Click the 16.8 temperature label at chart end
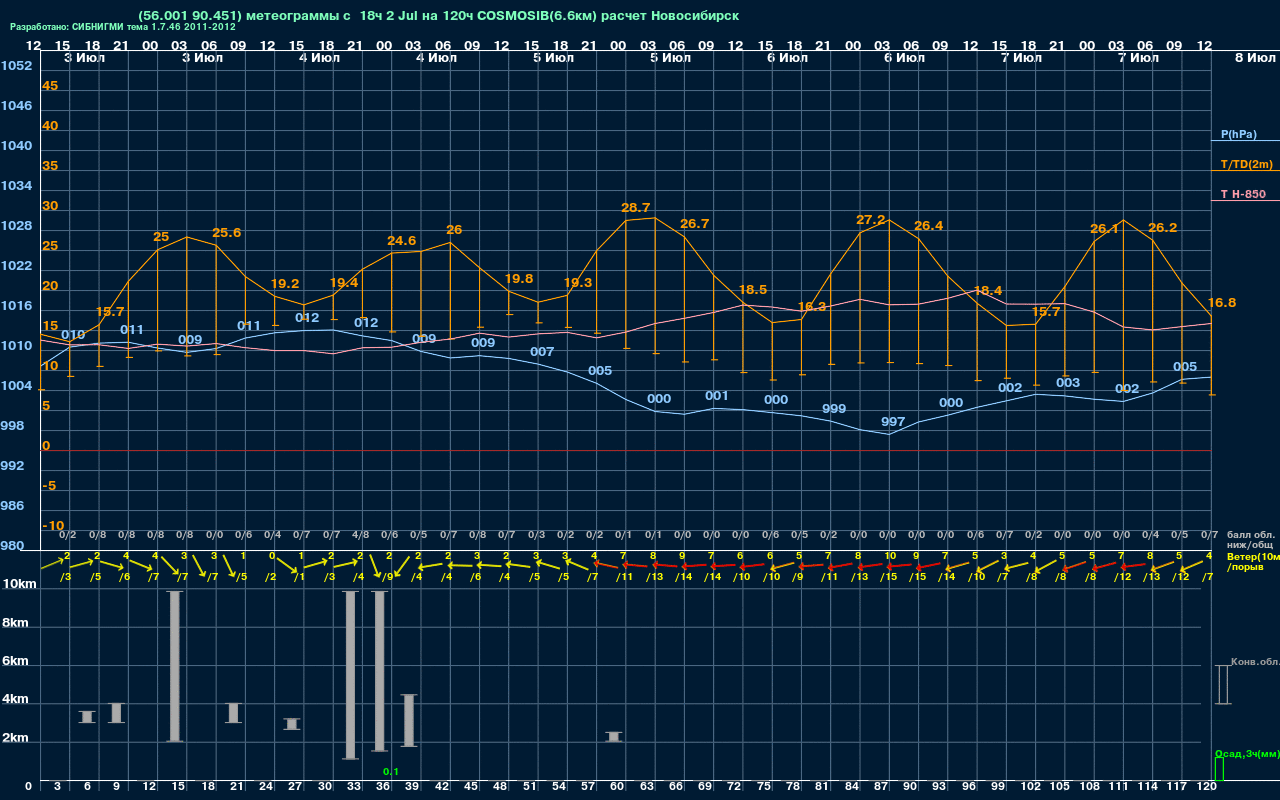The image size is (1280, 800). 1221,303
